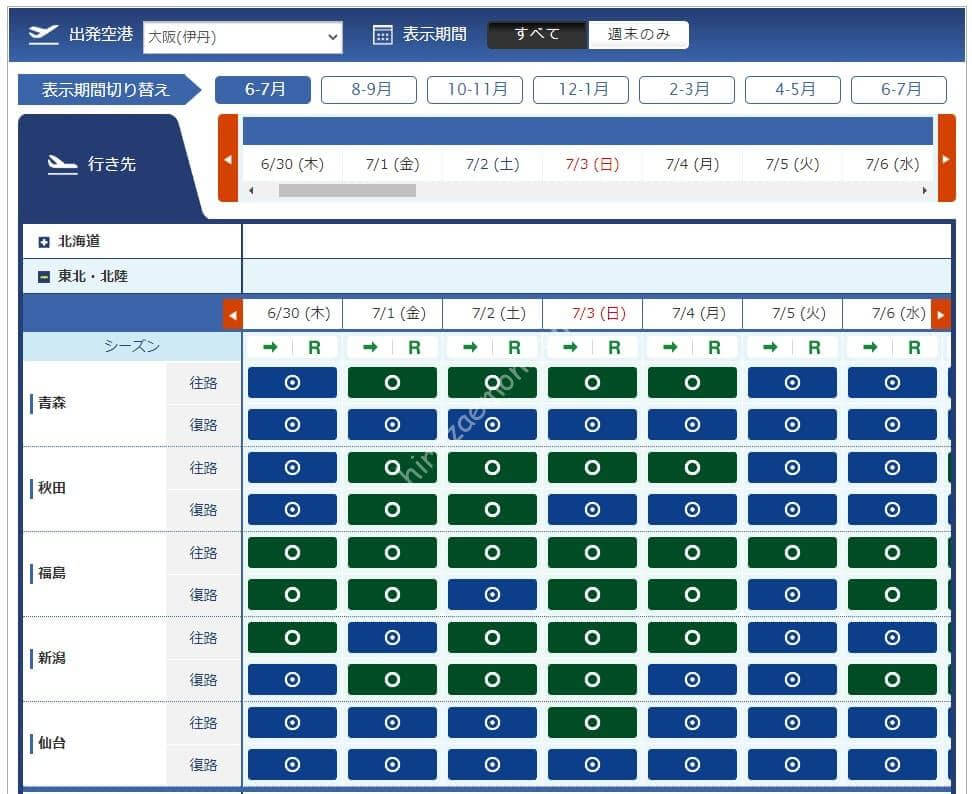This screenshot has height=794, width=972.
Task: Select the 福島 往路 cell for 7/4
Action: [692, 552]
